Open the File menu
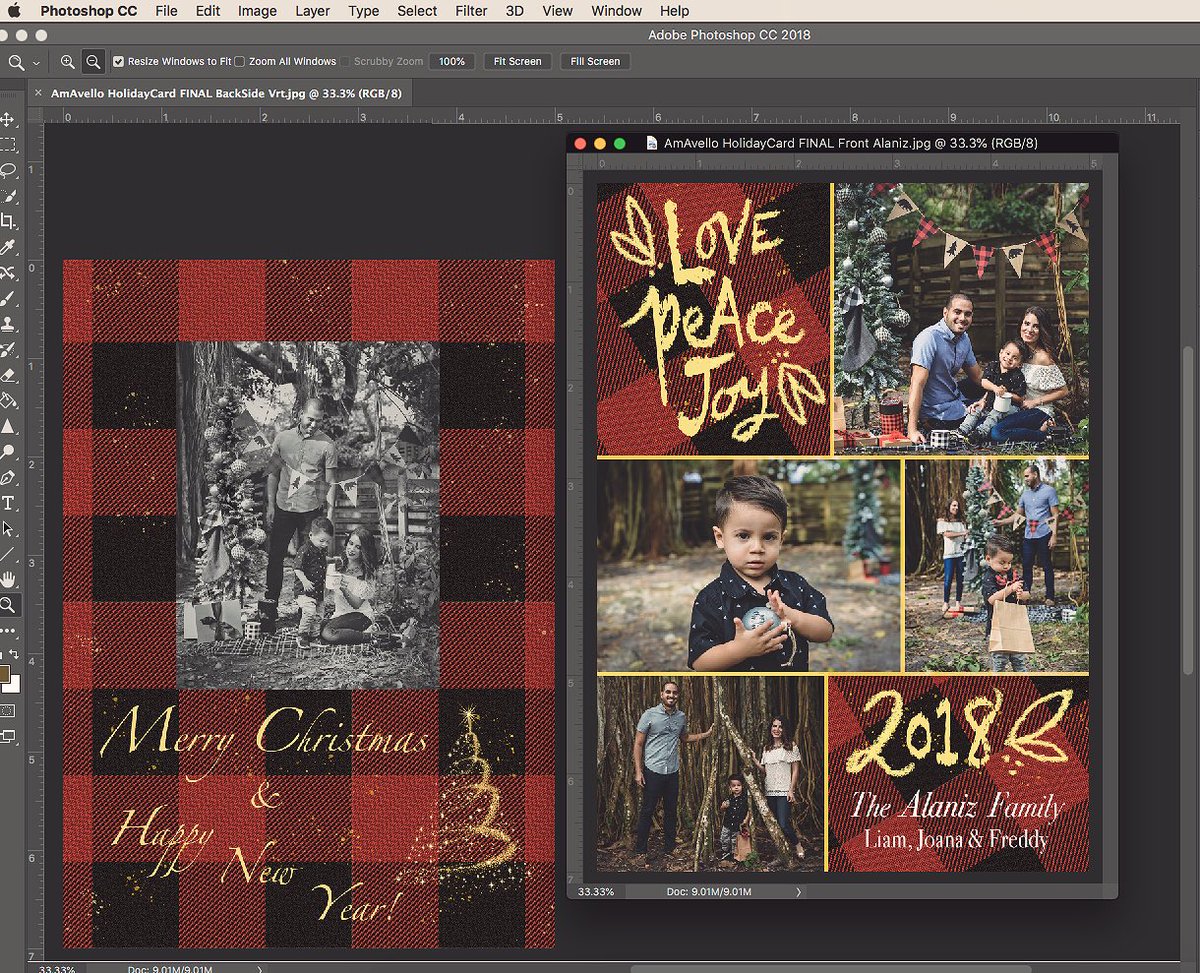The height and width of the screenshot is (973, 1200). point(166,11)
